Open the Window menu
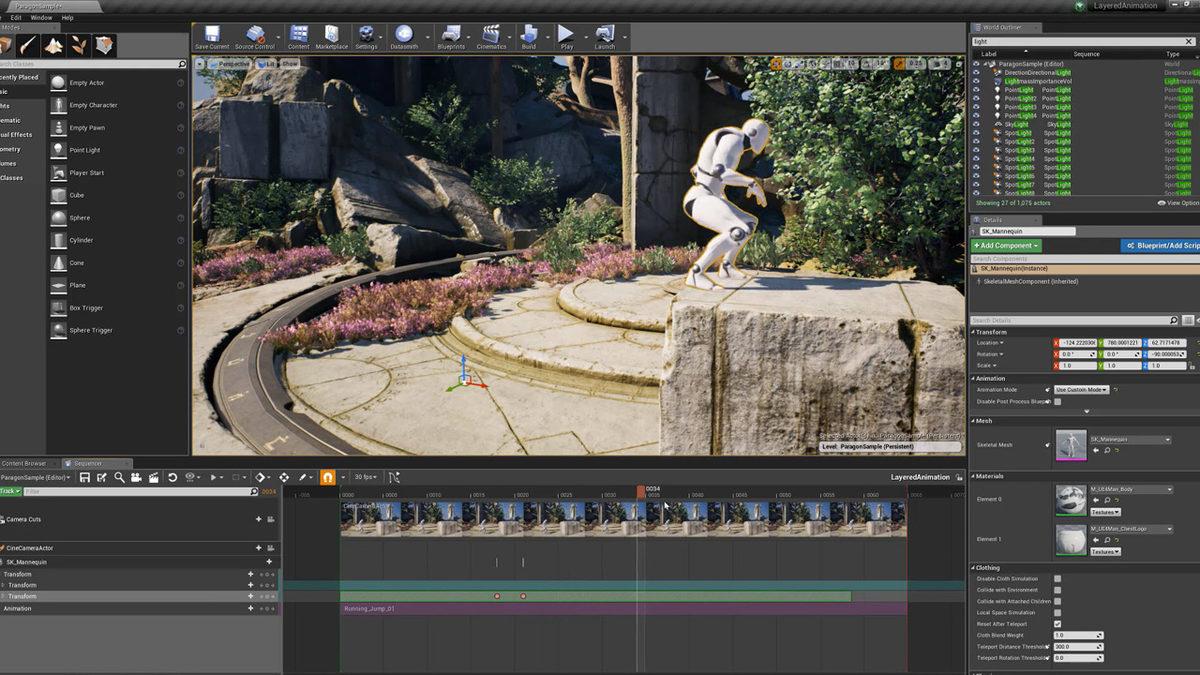Viewport: 1200px width, 675px height. 41,17
